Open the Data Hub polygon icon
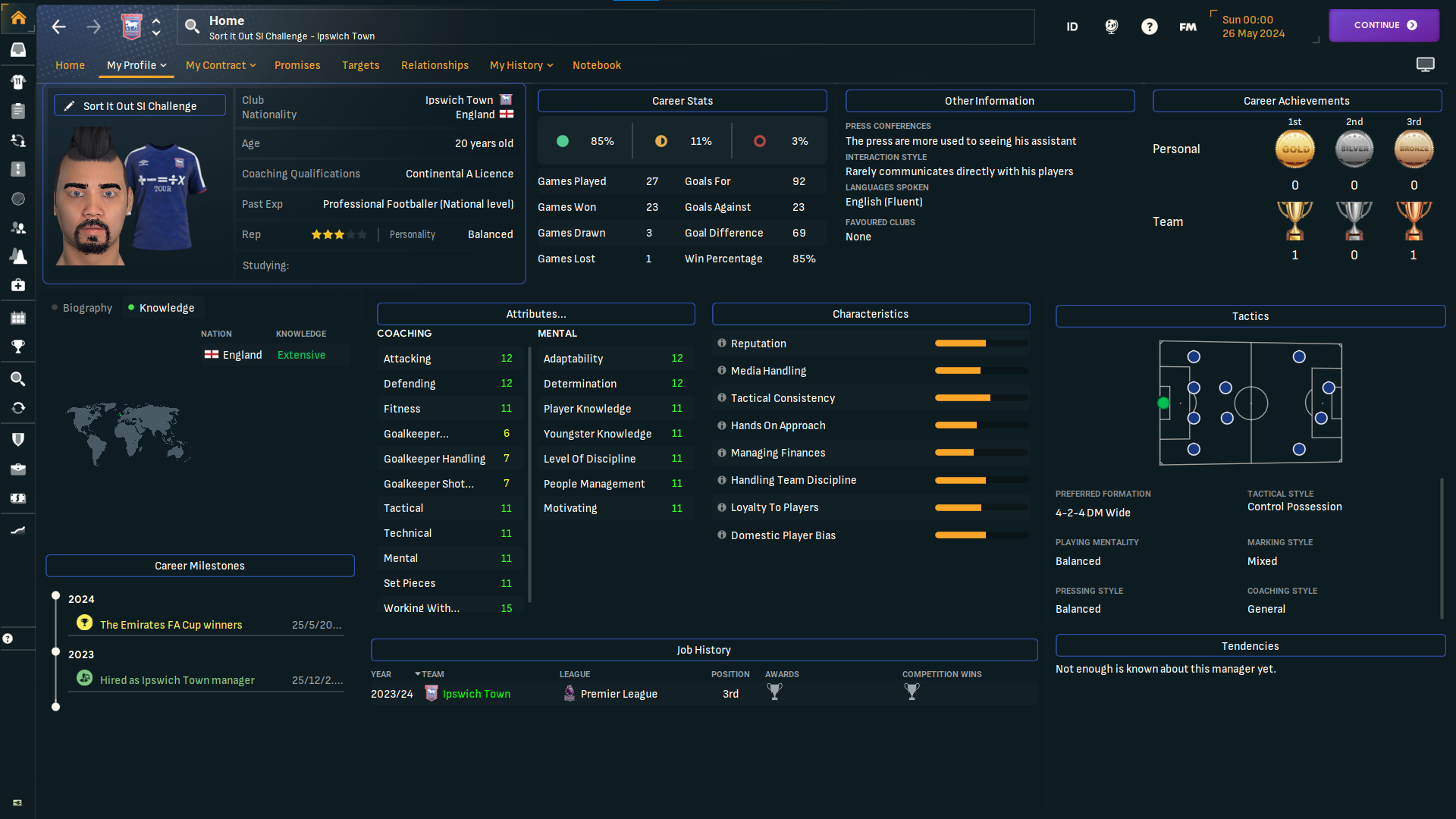This screenshot has height=819, width=1456. point(18,199)
